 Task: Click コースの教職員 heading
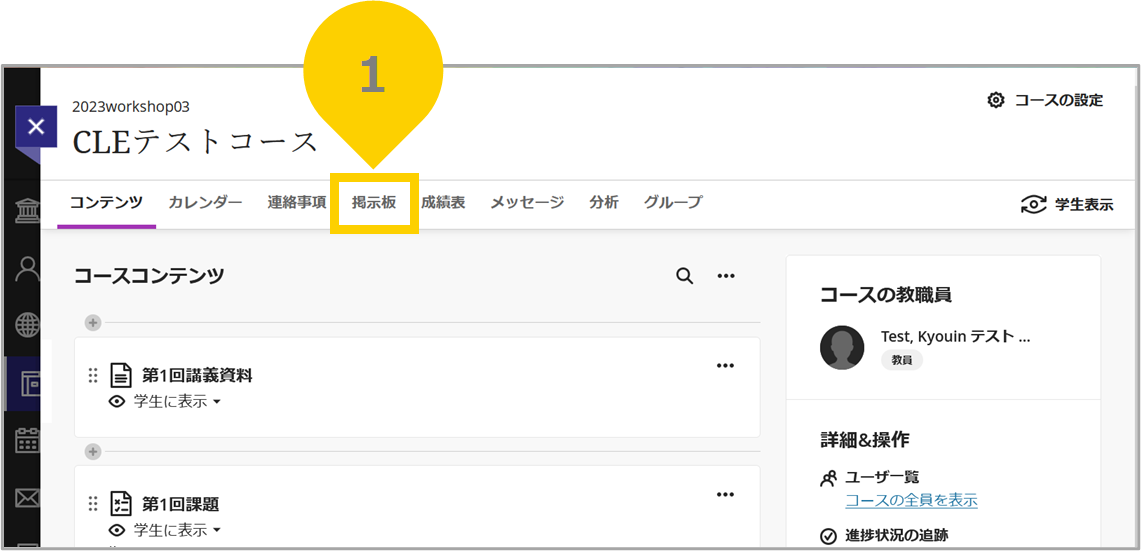(885, 294)
